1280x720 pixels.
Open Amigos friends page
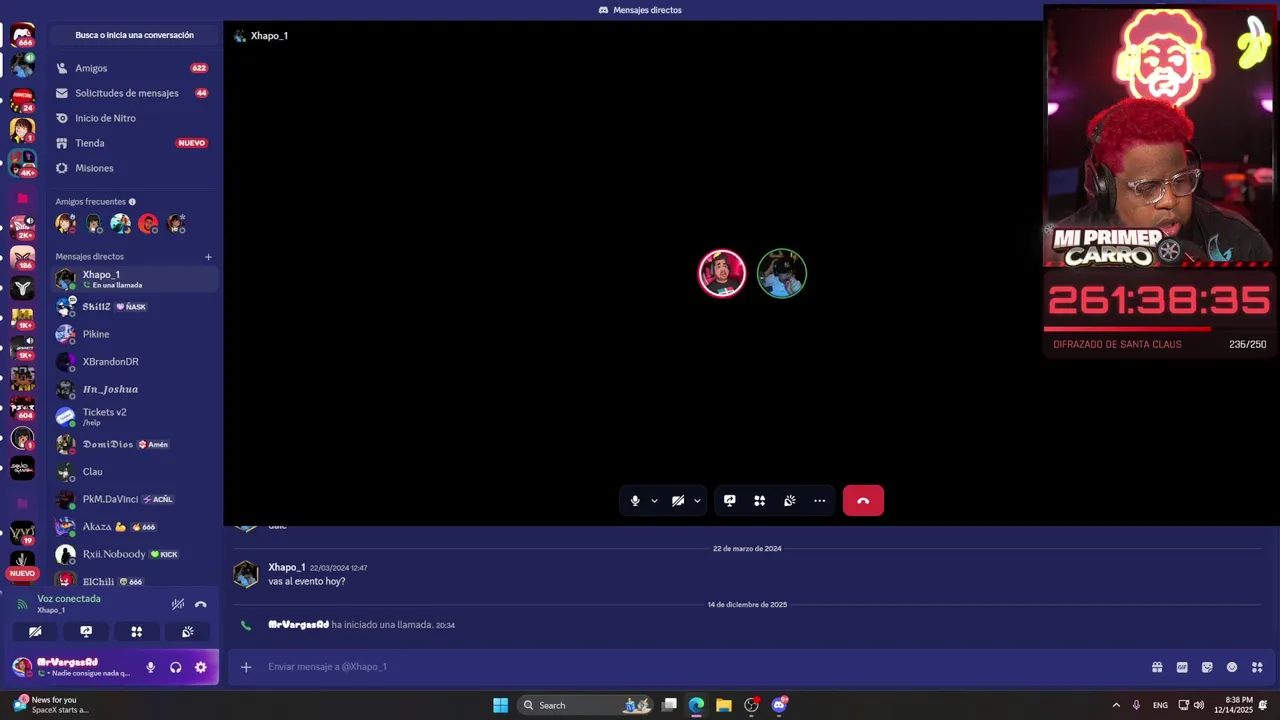134,68
